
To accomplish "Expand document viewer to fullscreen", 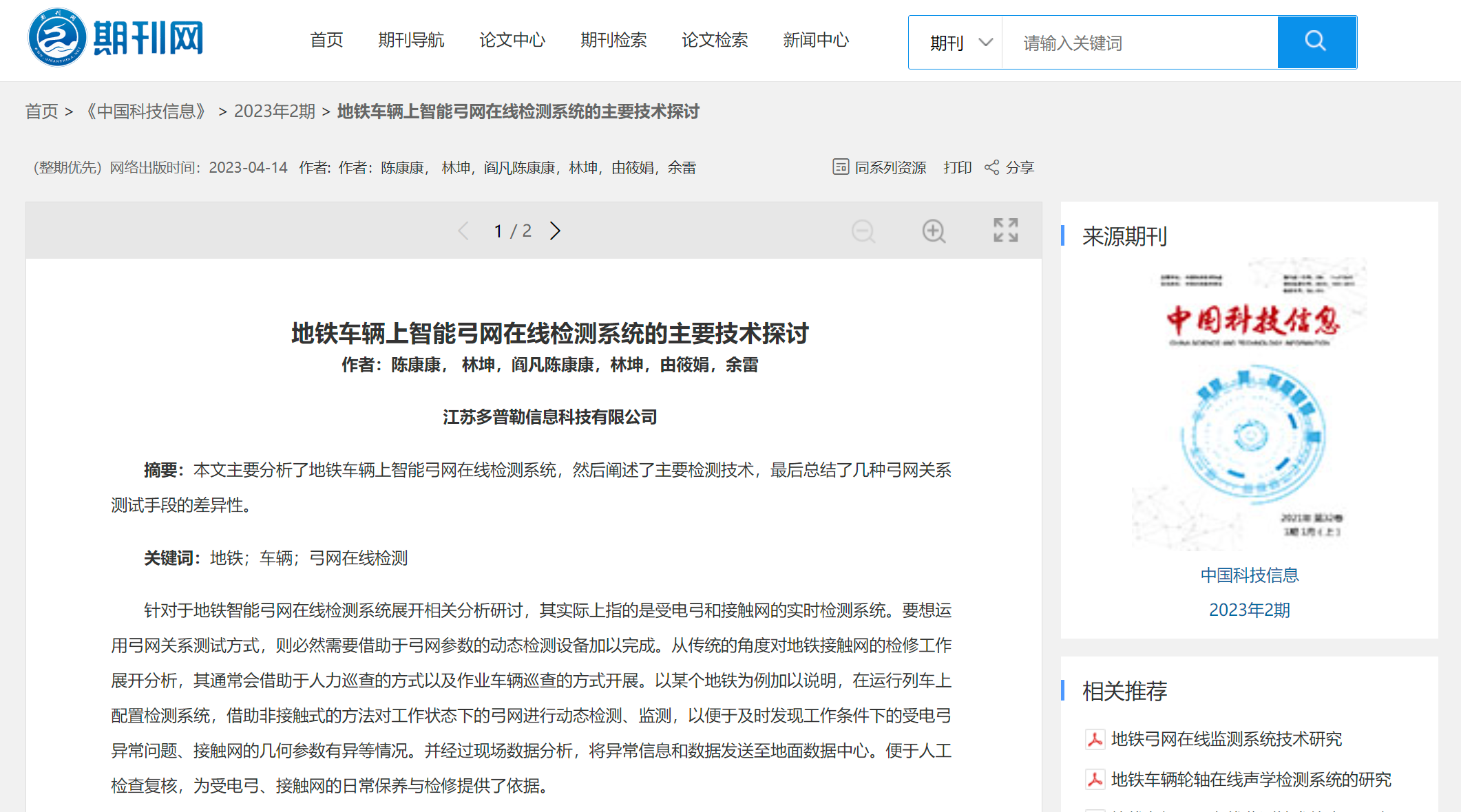I will coord(1006,231).
